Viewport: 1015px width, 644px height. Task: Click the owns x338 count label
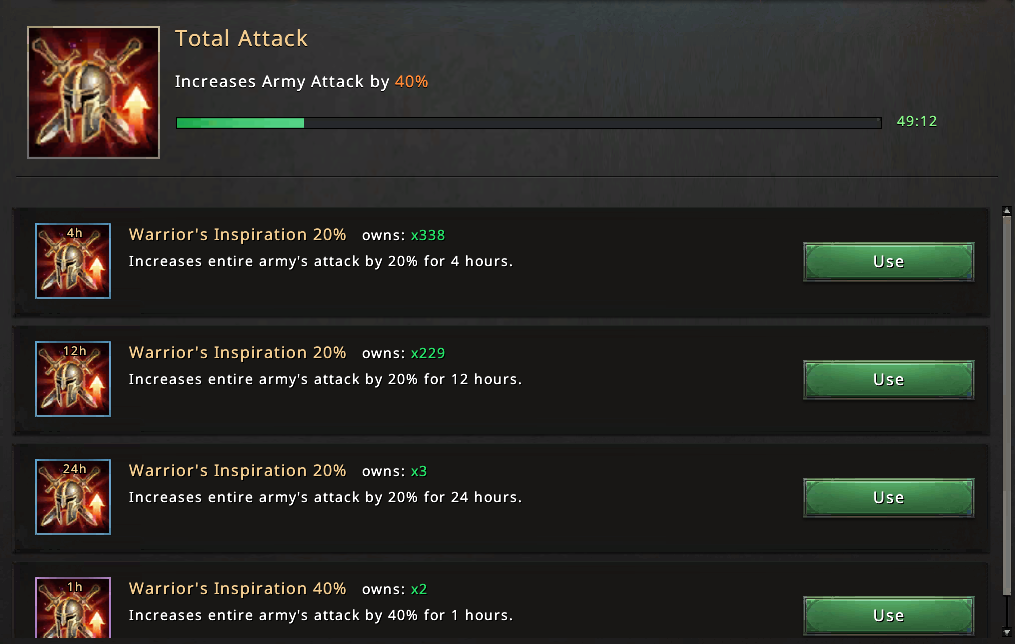[403, 235]
